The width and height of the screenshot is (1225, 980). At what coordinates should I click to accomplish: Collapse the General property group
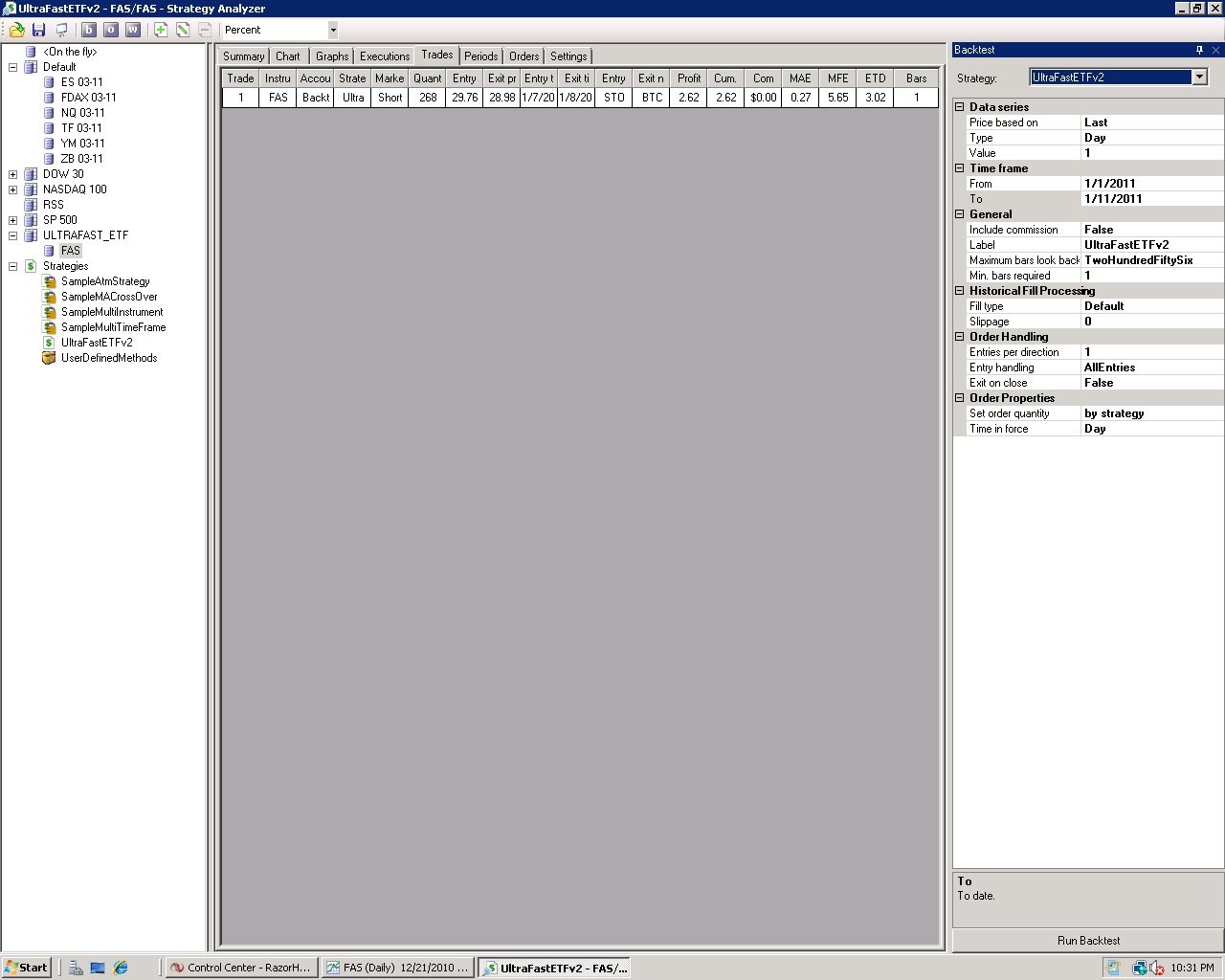(x=960, y=214)
